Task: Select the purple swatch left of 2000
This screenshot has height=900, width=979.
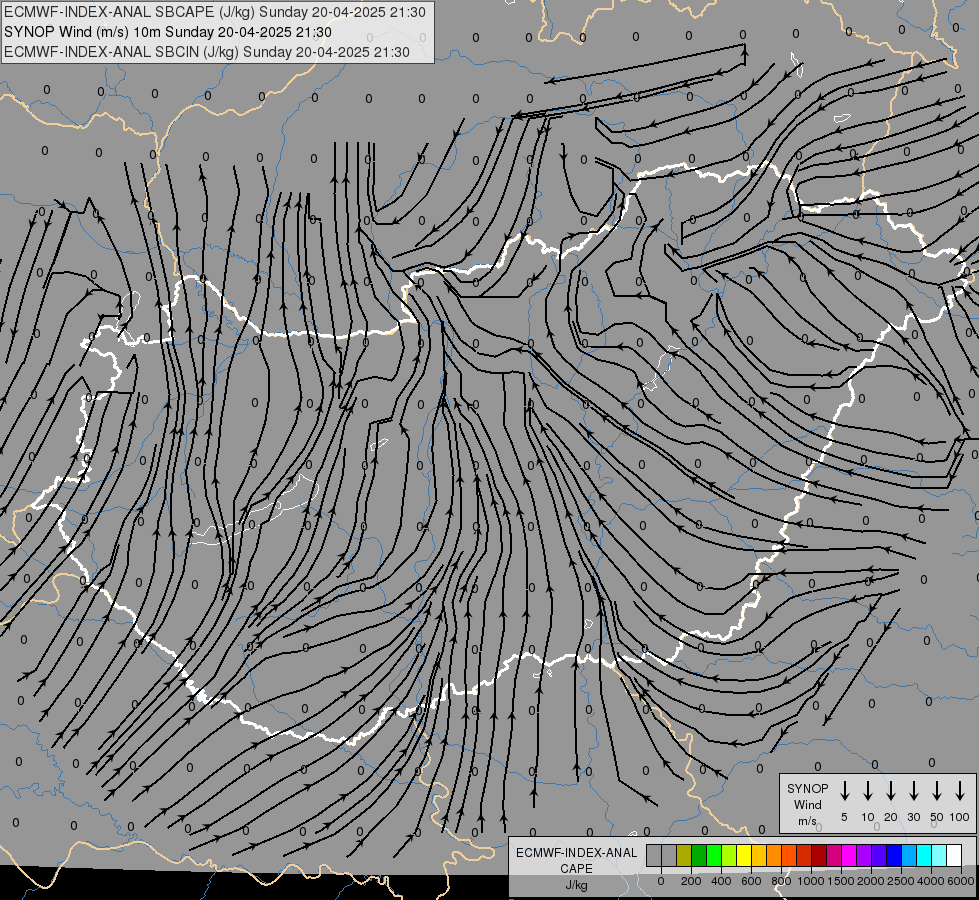Action: 865,855
